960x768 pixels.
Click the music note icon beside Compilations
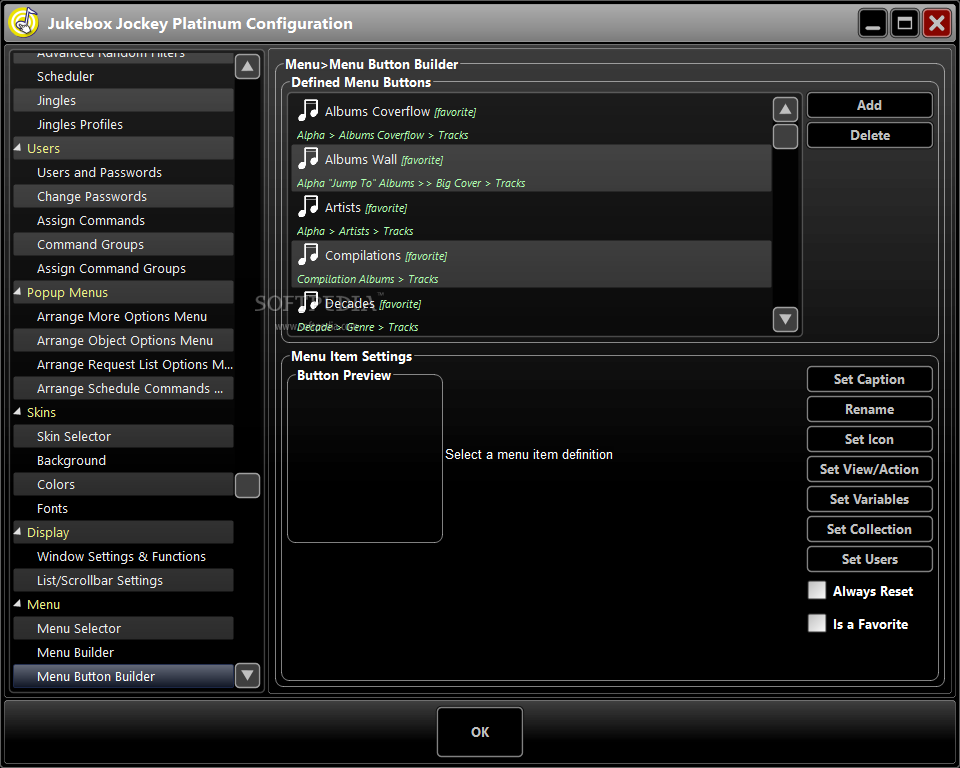308,254
